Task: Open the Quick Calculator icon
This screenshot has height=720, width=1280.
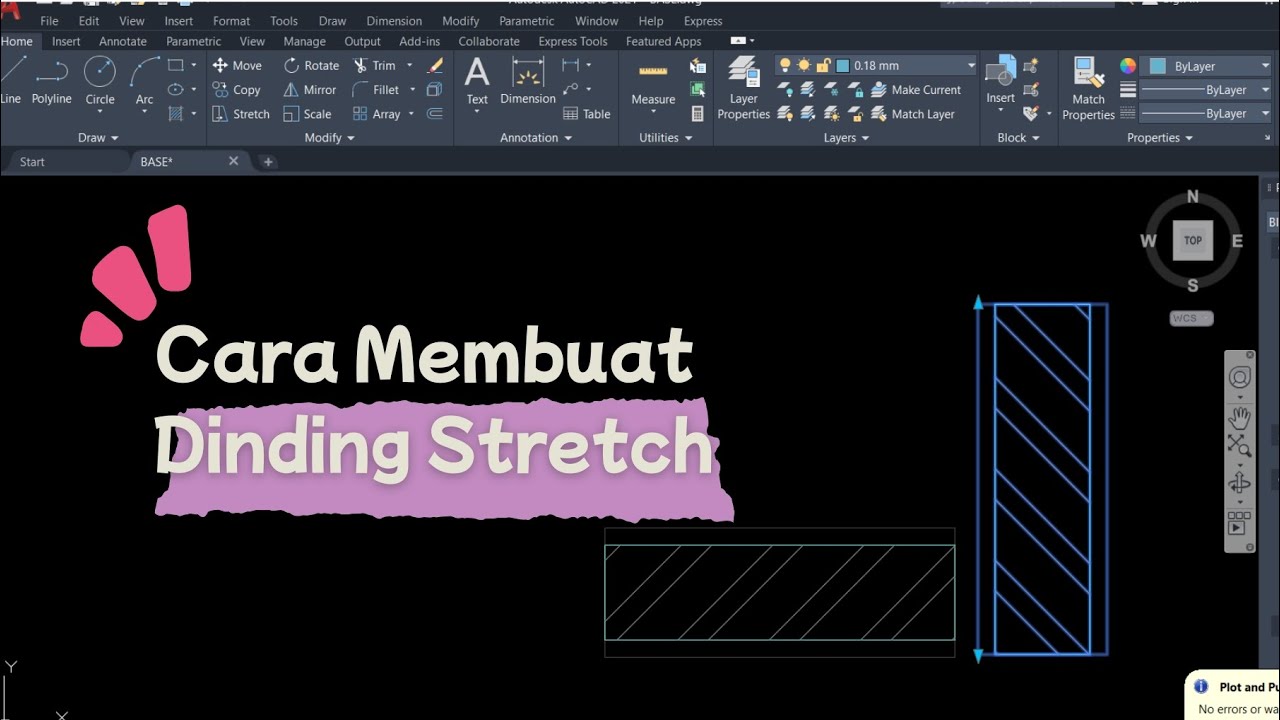Action: (x=698, y=114)
